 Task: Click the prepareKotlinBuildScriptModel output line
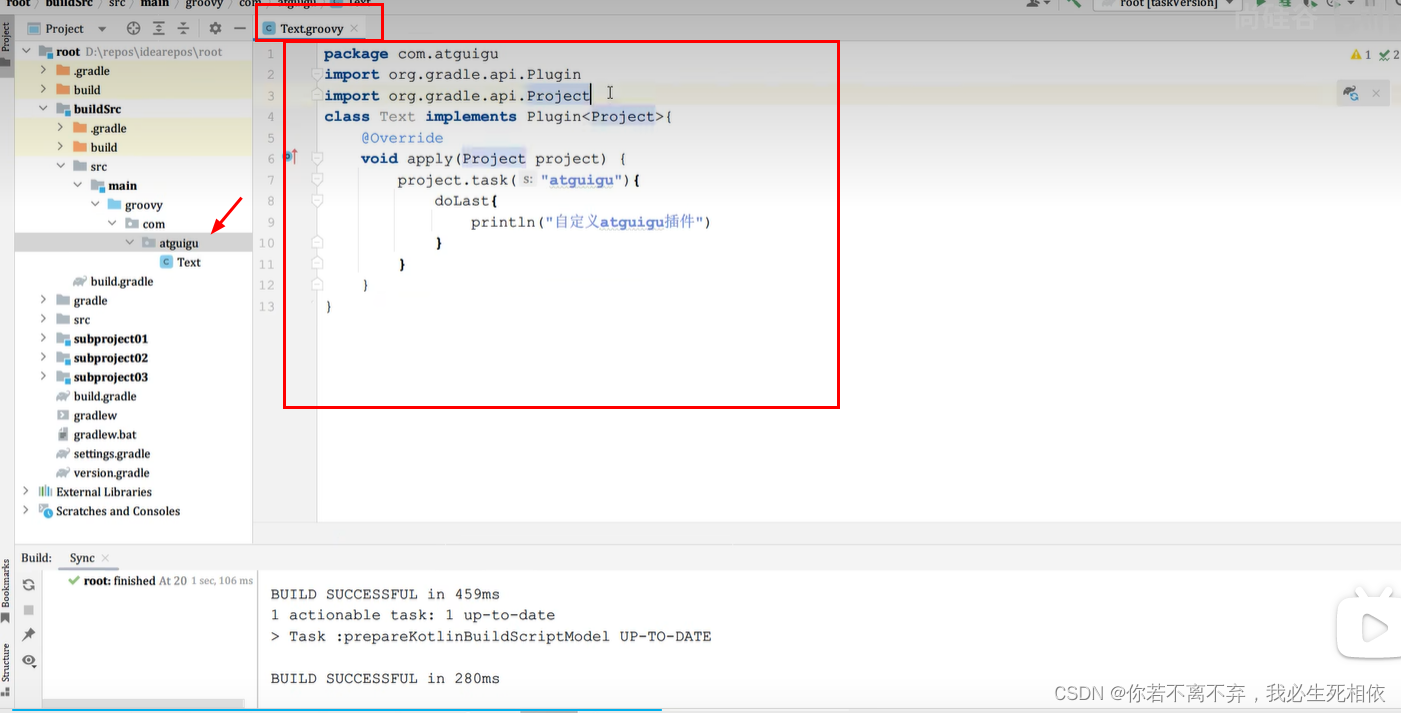(x=491, y=636)
